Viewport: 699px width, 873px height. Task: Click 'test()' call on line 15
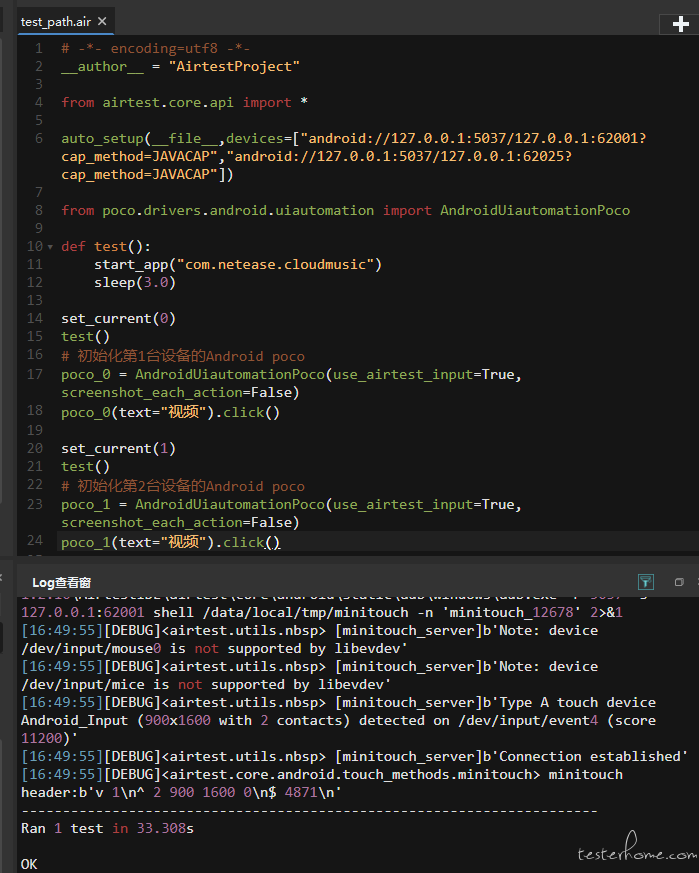tap(85, 337)
